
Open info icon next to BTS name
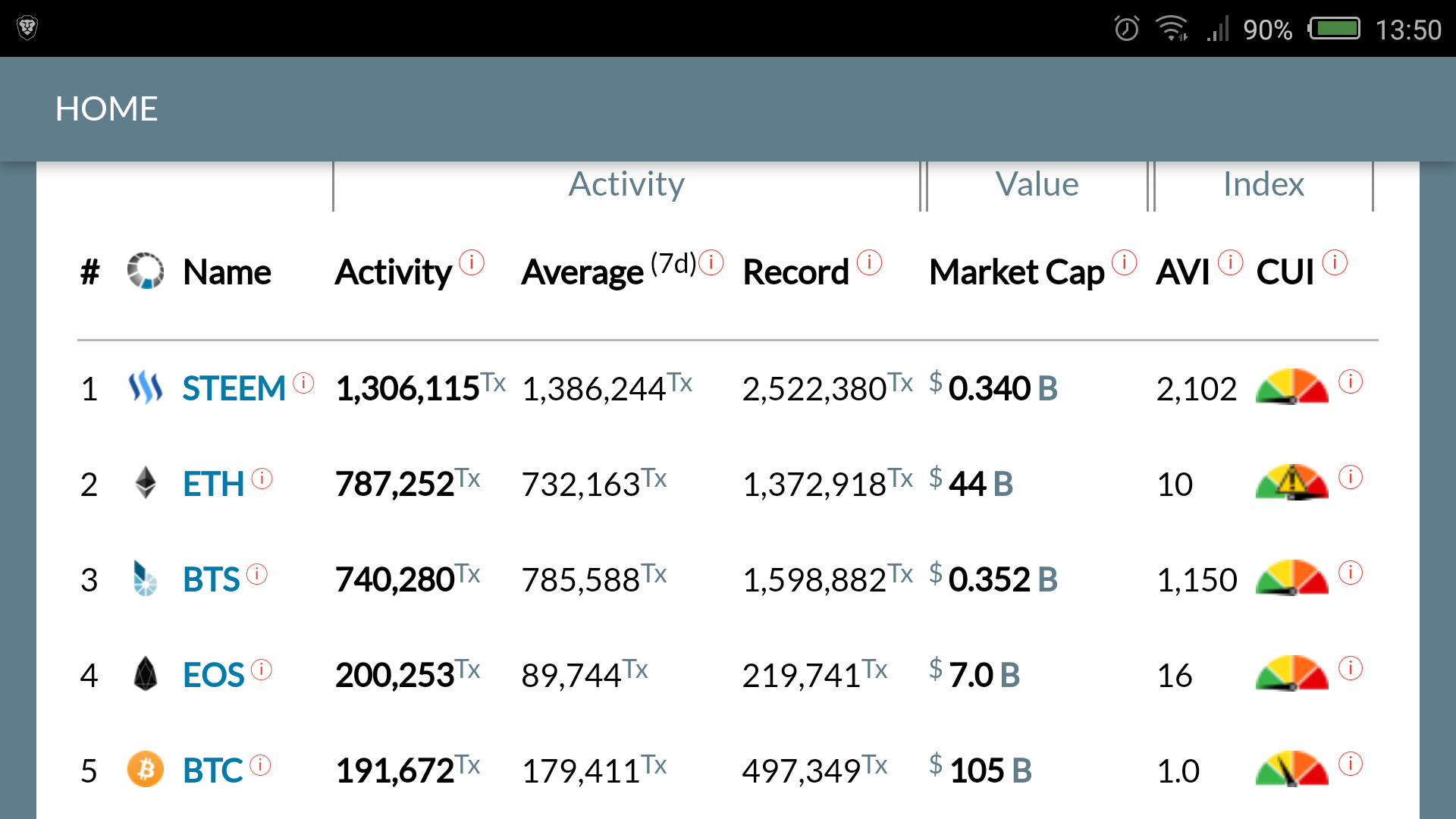[257, 574]
